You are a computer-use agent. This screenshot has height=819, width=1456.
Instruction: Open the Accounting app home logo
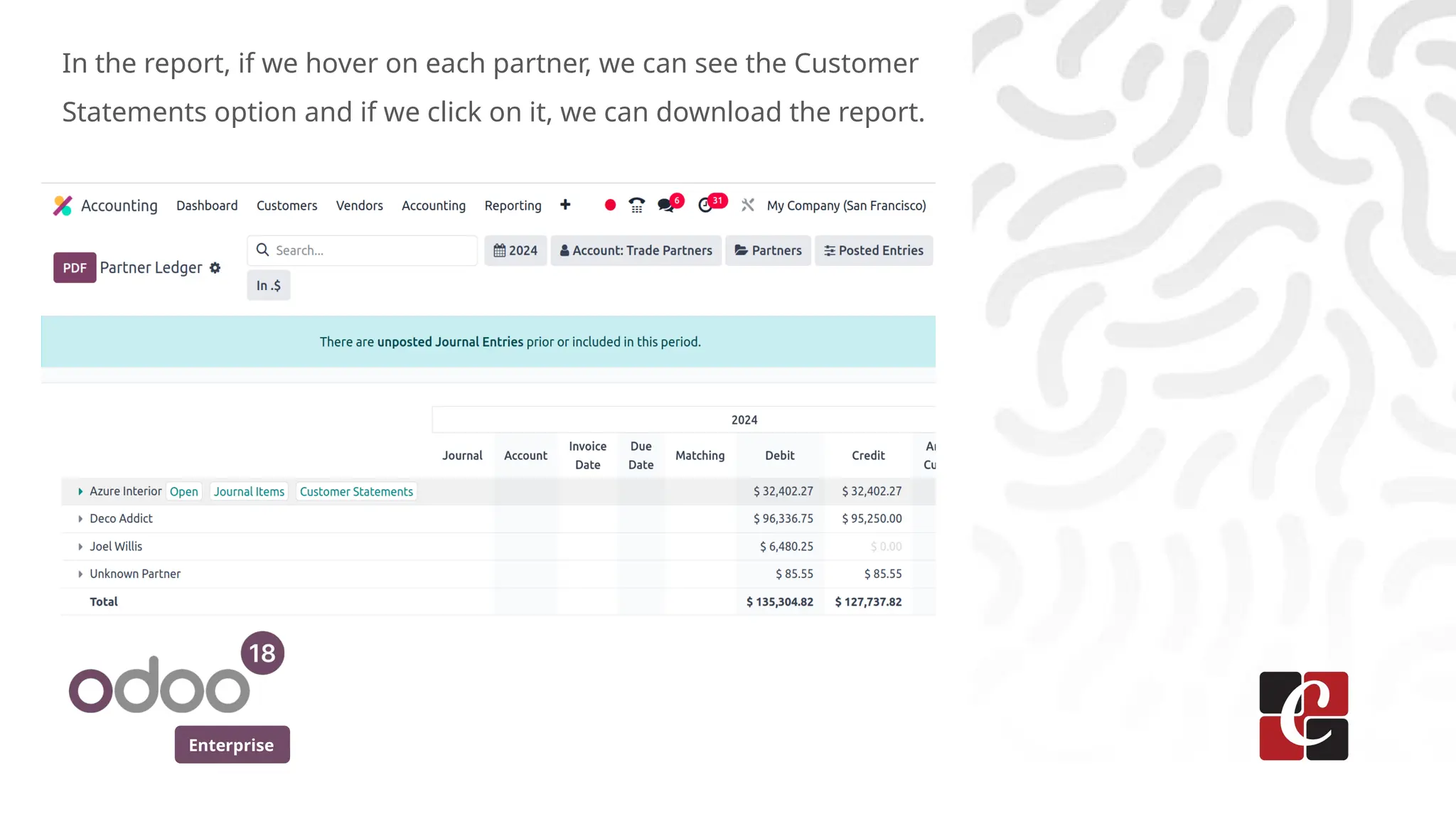click(x=63, y=205)
